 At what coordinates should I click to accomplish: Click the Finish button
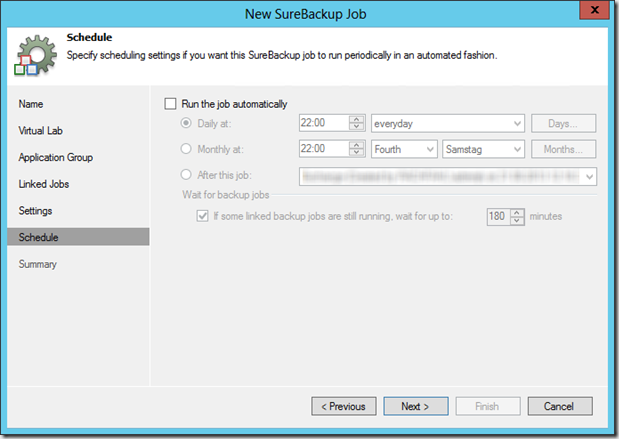488,406
